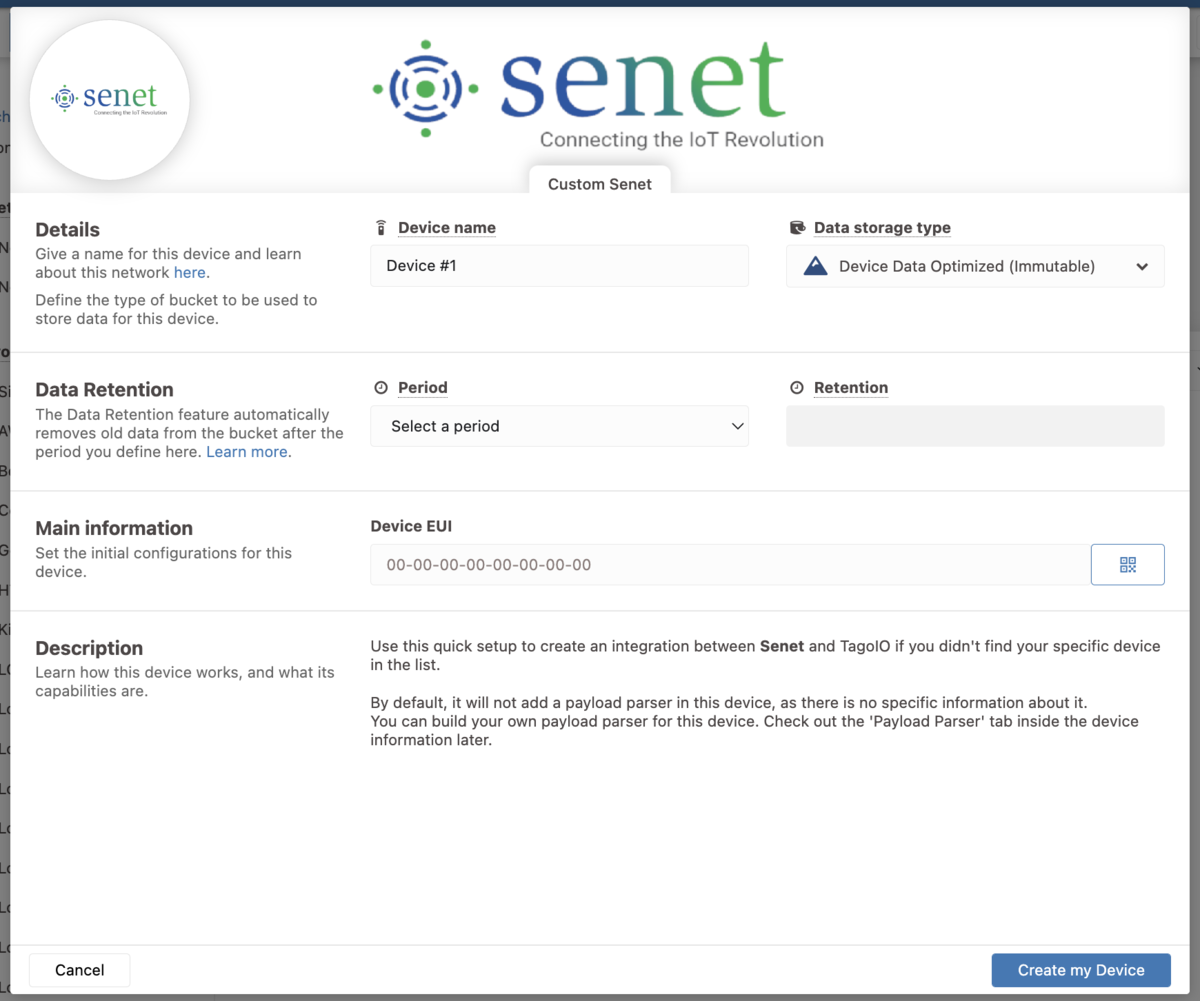The image size is (1200, 1001).
Task: Click the clock icon beside Period
Action: pyautogui.click(x=381, y=388)
